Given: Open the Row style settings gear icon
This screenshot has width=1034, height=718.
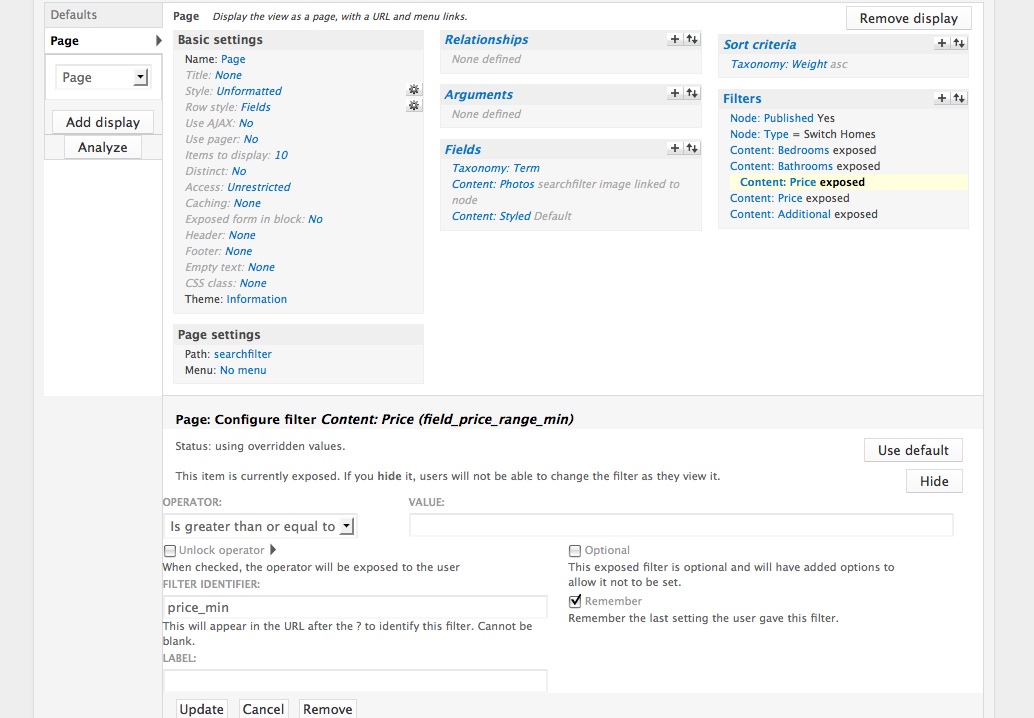Looking at the screenshot, I should click(413, 105).
